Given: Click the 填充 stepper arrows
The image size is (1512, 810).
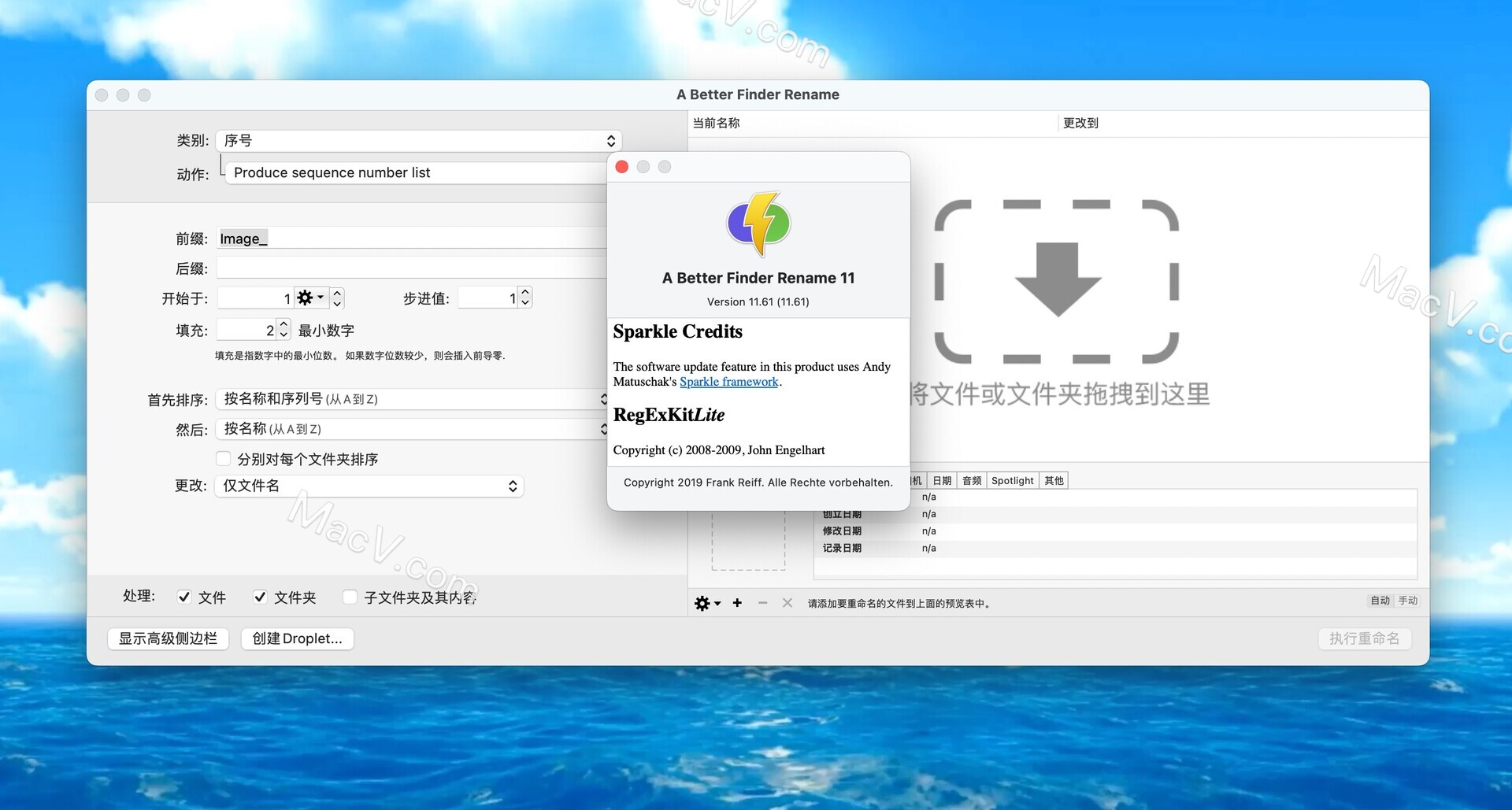Looking at the screenshot, I should [284, 329].
